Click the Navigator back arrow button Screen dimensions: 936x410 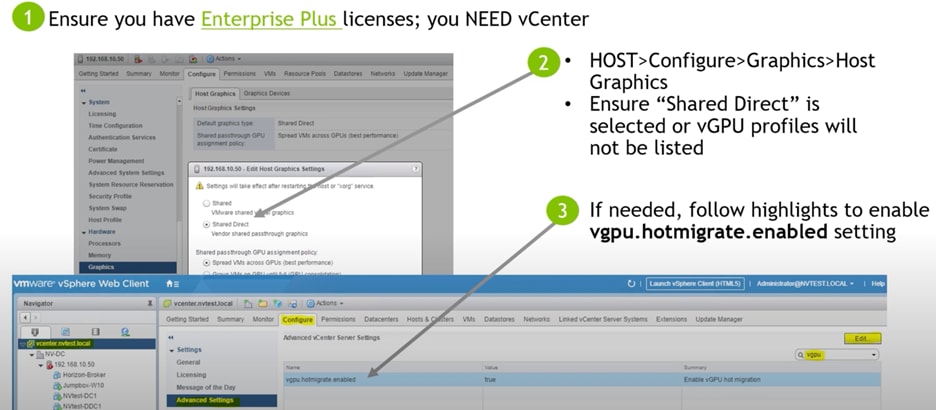[x=26, y=318]
